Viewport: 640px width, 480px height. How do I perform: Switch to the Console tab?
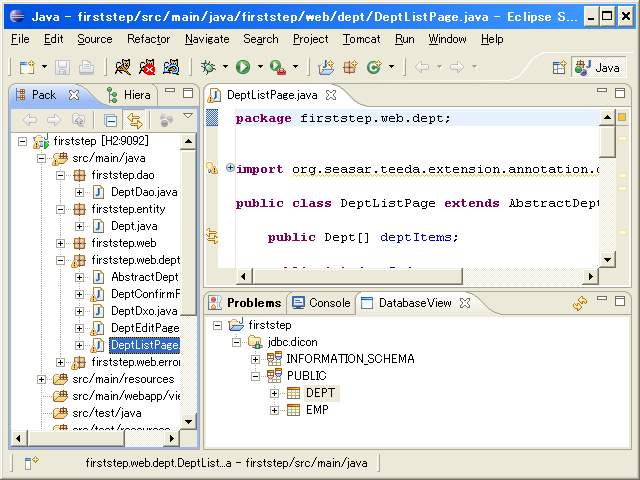321,303
